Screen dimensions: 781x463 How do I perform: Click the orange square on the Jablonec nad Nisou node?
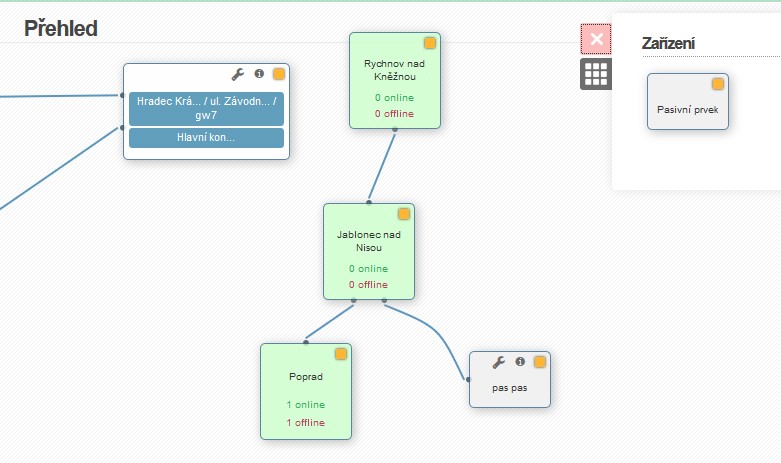(404, 214)
